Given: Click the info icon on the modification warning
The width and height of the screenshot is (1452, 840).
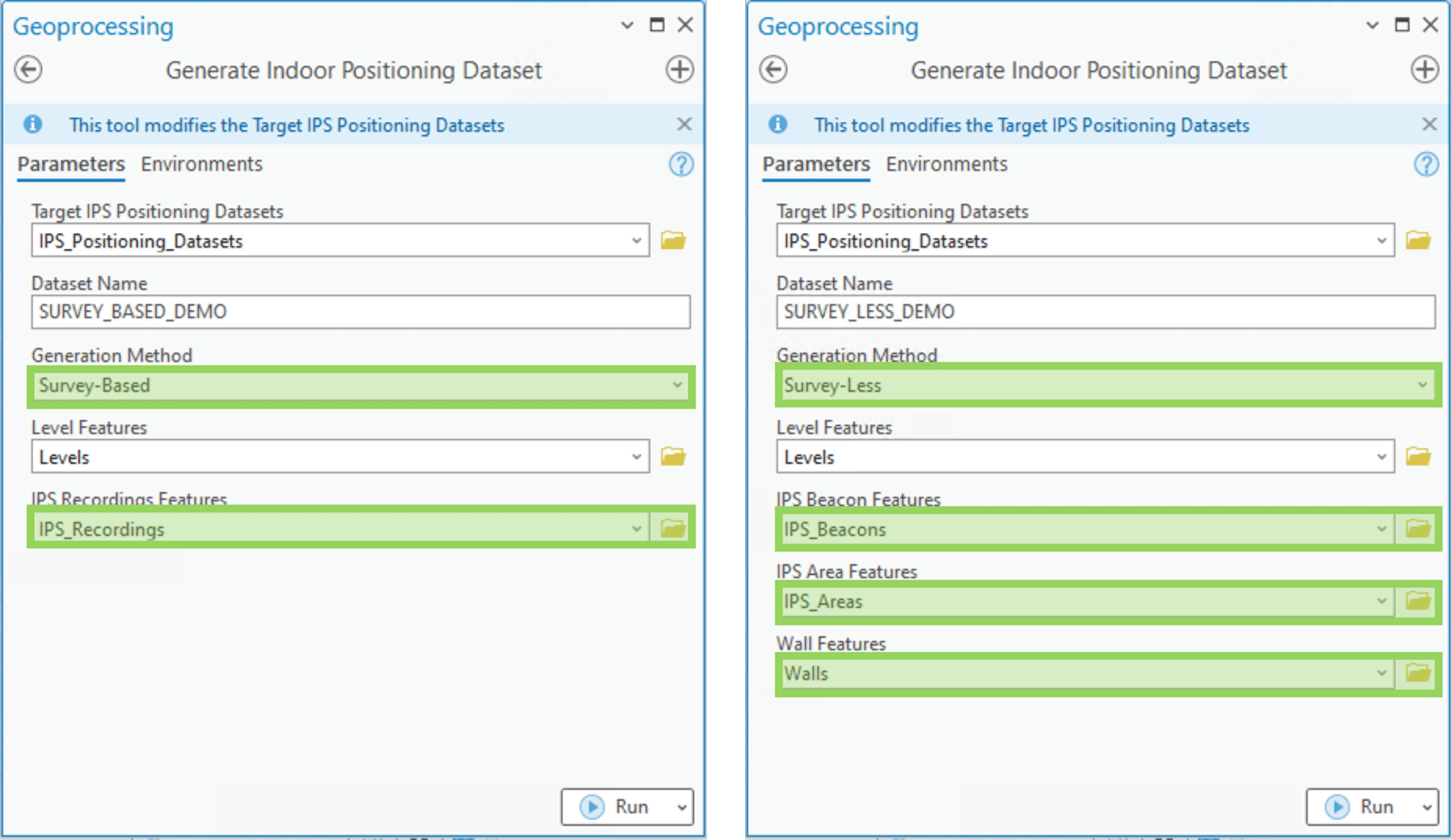Looking at the screenshot, I should 33,124.
